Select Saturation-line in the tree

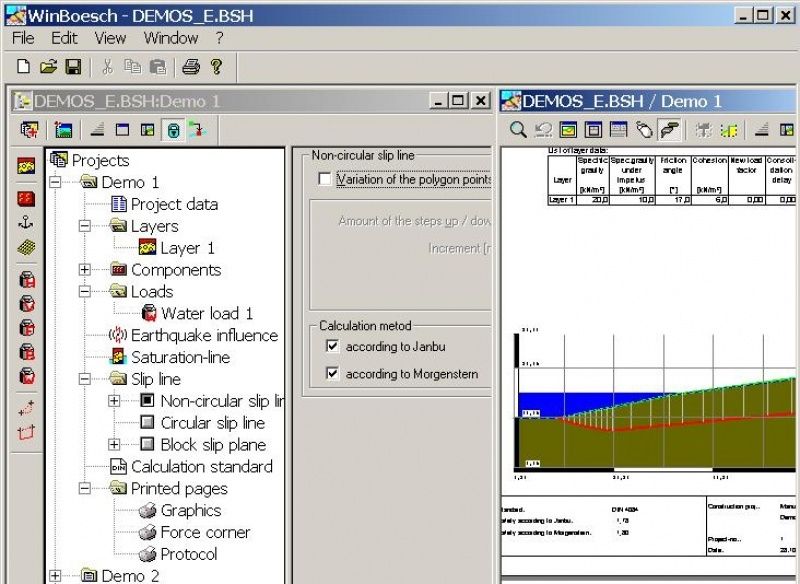(x=180, y=357)
